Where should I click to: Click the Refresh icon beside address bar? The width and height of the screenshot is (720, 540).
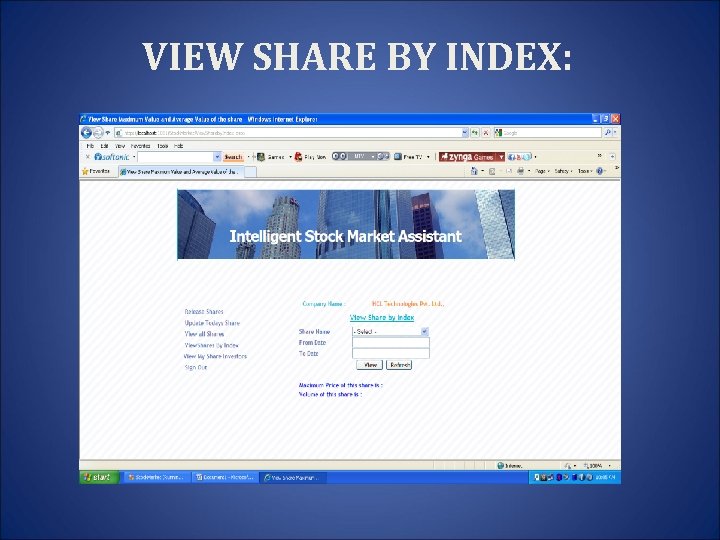pos(475,133)
